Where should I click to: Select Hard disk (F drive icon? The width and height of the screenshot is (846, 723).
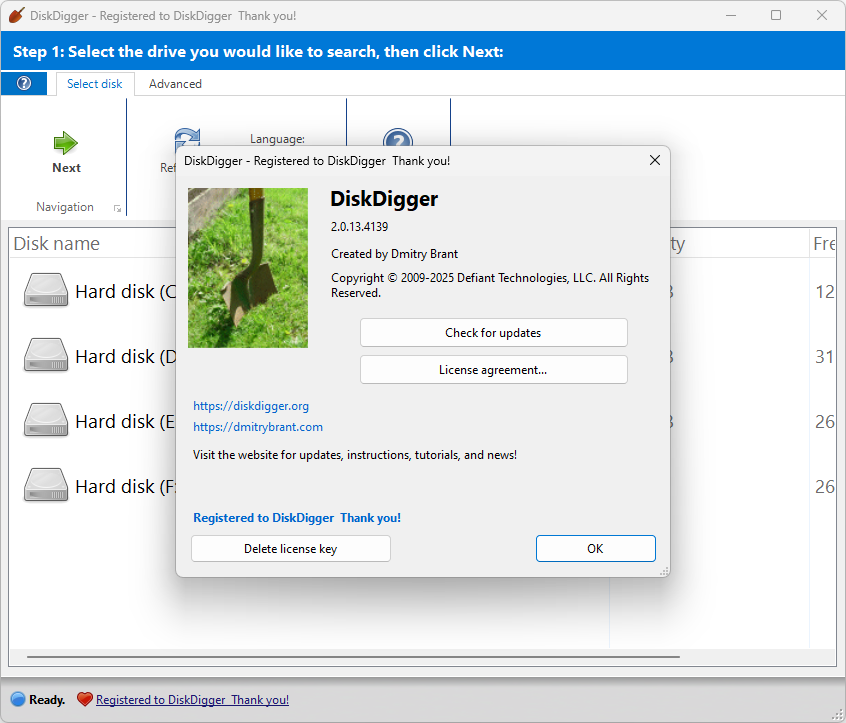[46, 485]
